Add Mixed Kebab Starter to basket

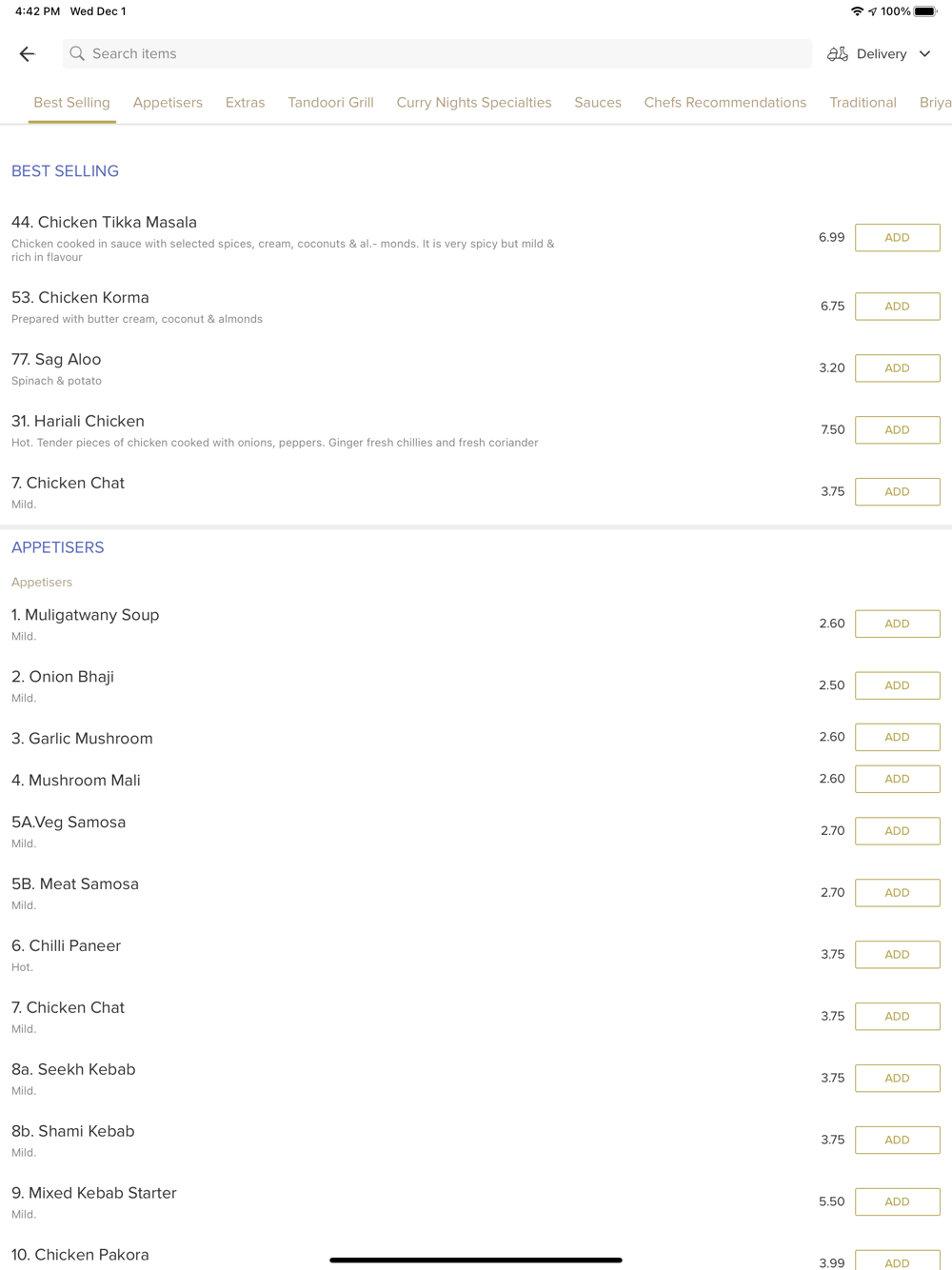coord(898,1202)
